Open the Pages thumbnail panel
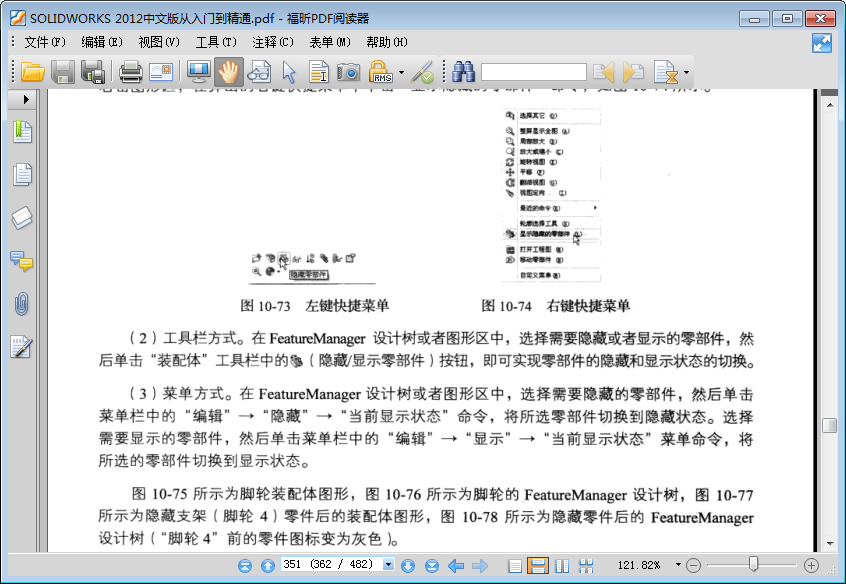 (x=22, y=174)
